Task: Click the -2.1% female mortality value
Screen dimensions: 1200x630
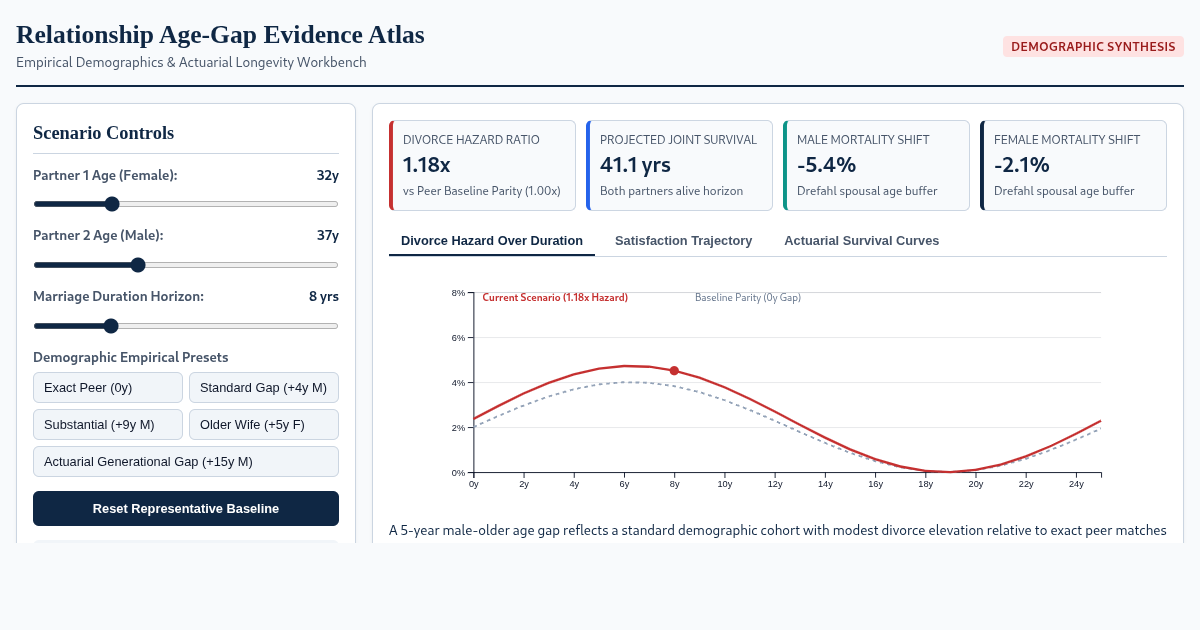Action: (1022, 165)
